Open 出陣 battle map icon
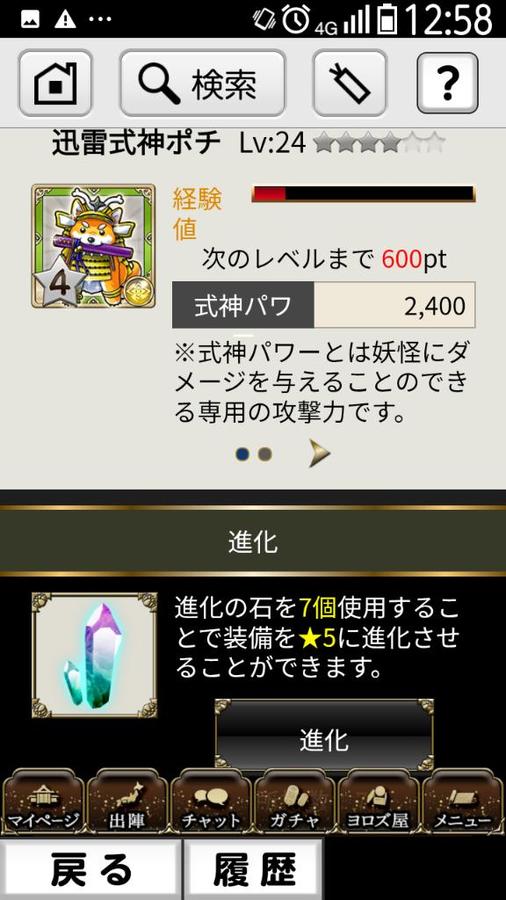This screenshot has width=506, height=900. 127,801
